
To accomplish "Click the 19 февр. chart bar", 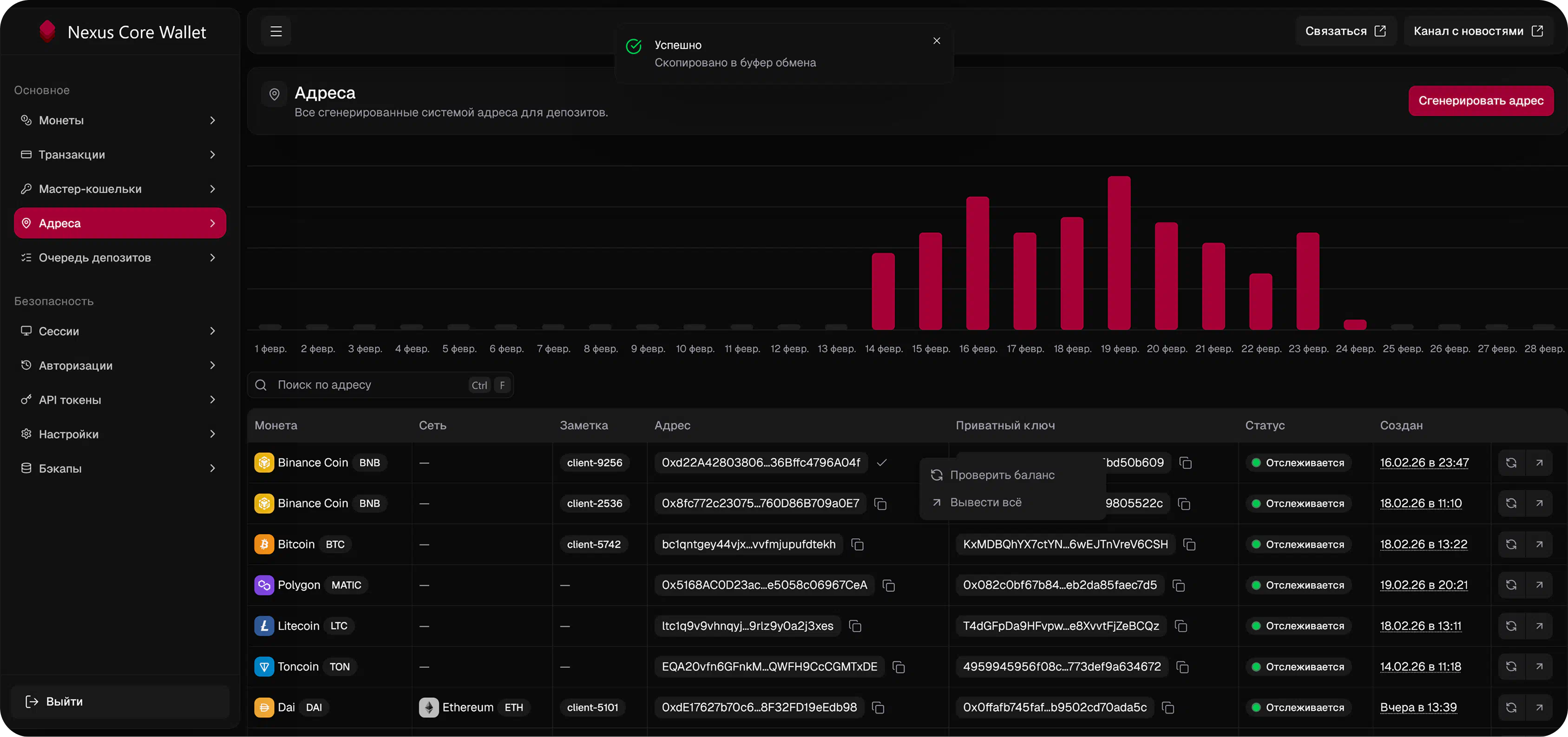I will (x=1119, y=253).
